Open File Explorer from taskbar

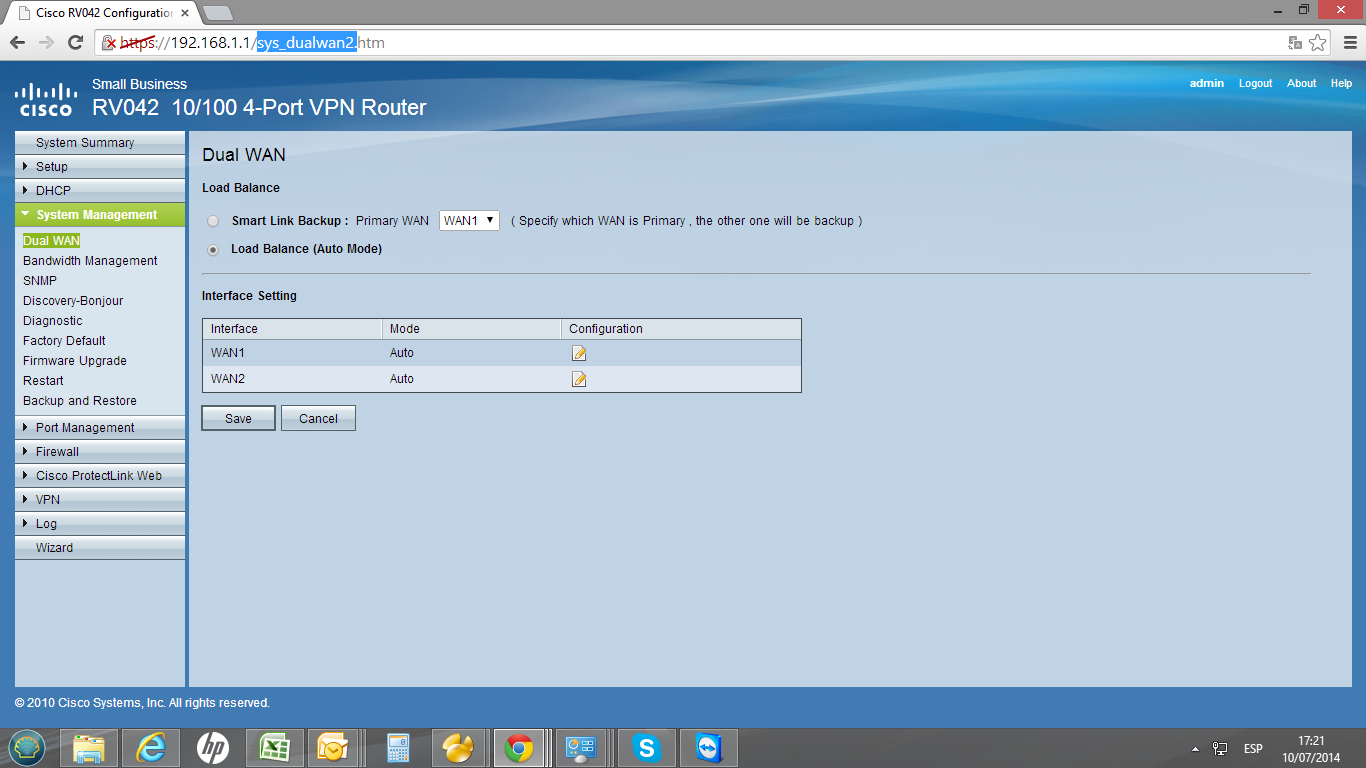[90, 747]
